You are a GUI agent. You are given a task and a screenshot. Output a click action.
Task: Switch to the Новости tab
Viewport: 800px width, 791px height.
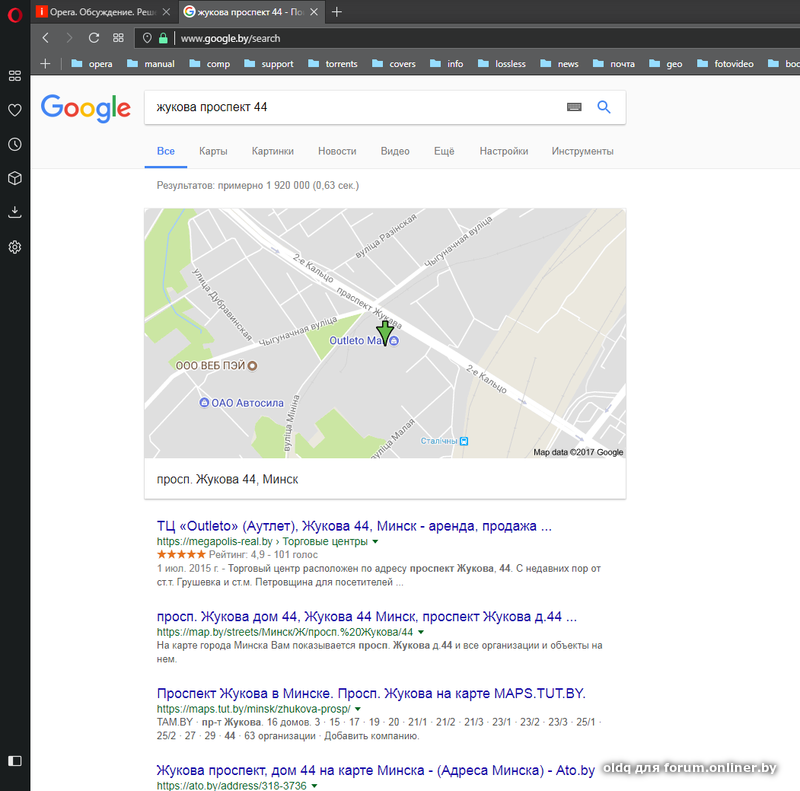[x=337, y=151]
